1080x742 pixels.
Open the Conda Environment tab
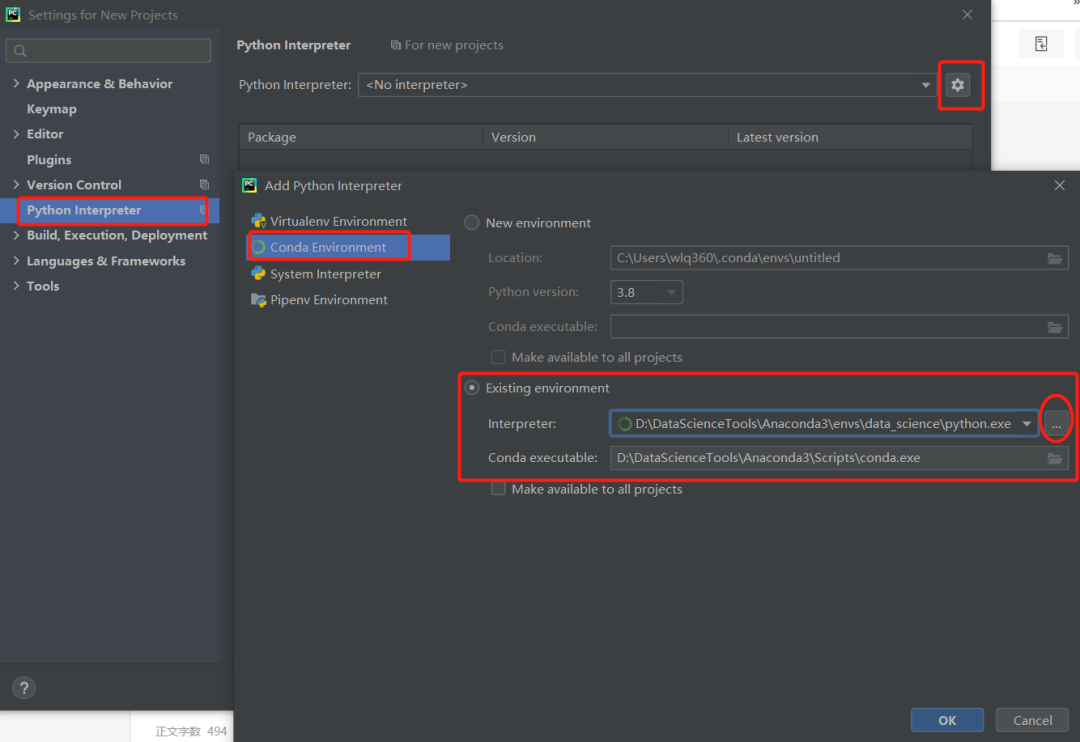point(328,247)
